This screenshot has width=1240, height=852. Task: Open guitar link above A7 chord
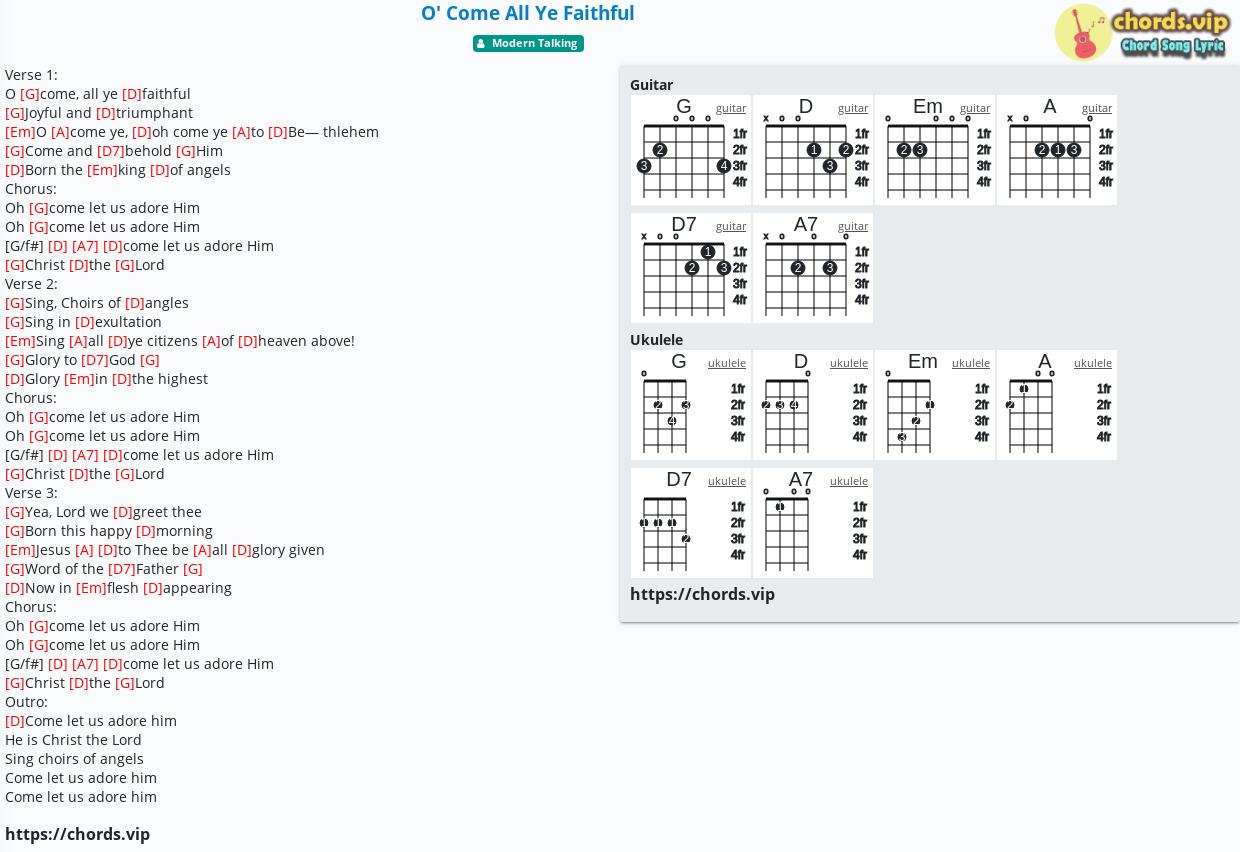click(x=853, y=226)
